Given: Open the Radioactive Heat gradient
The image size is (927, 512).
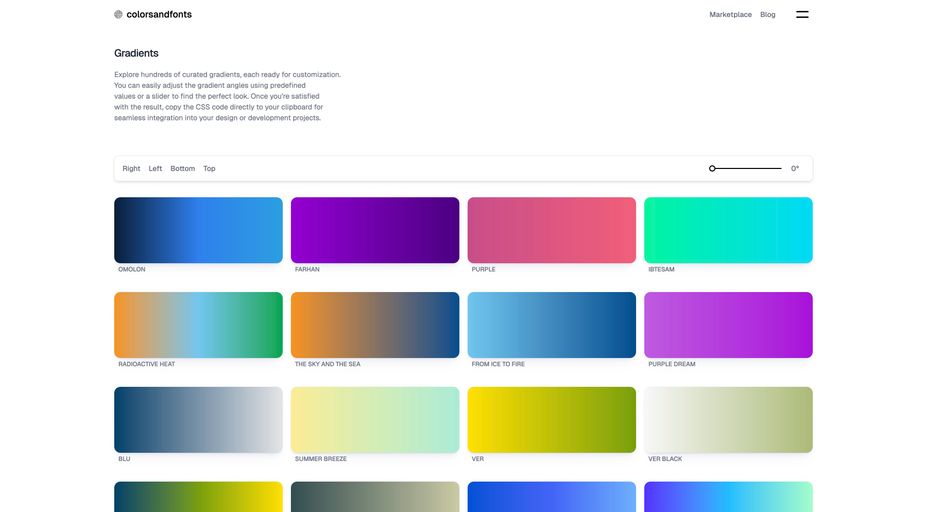Looking at the screenshot, I should click(198, 325).
